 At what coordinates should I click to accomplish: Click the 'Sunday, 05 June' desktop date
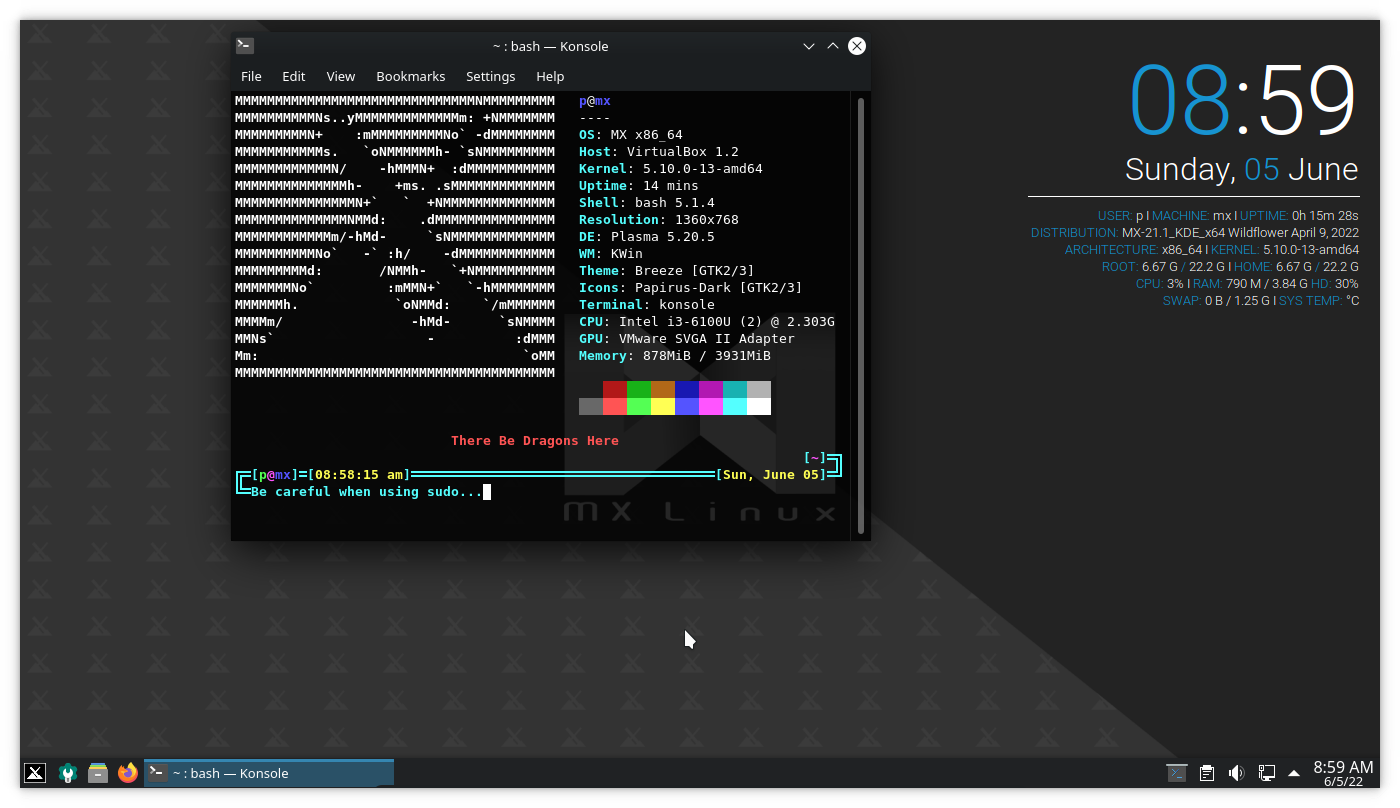pyautogui.click(x=1241, y=169)
